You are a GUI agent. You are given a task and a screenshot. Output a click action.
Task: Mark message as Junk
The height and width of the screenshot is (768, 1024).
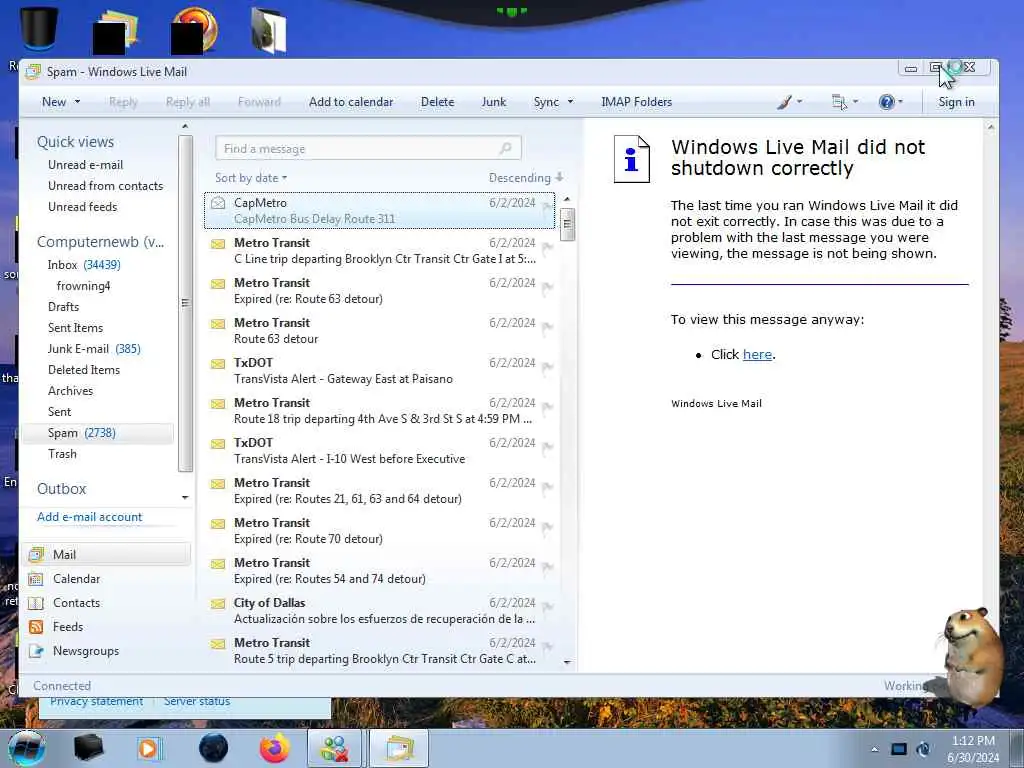(x=494, y=102)
